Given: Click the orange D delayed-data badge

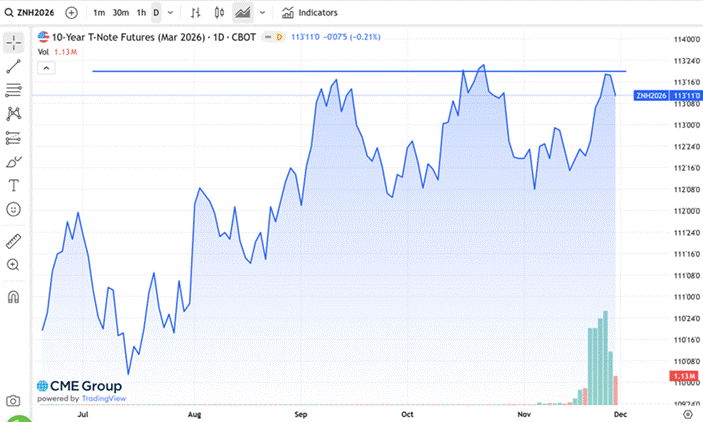Looking at the screenshot, I should [279, 37].
